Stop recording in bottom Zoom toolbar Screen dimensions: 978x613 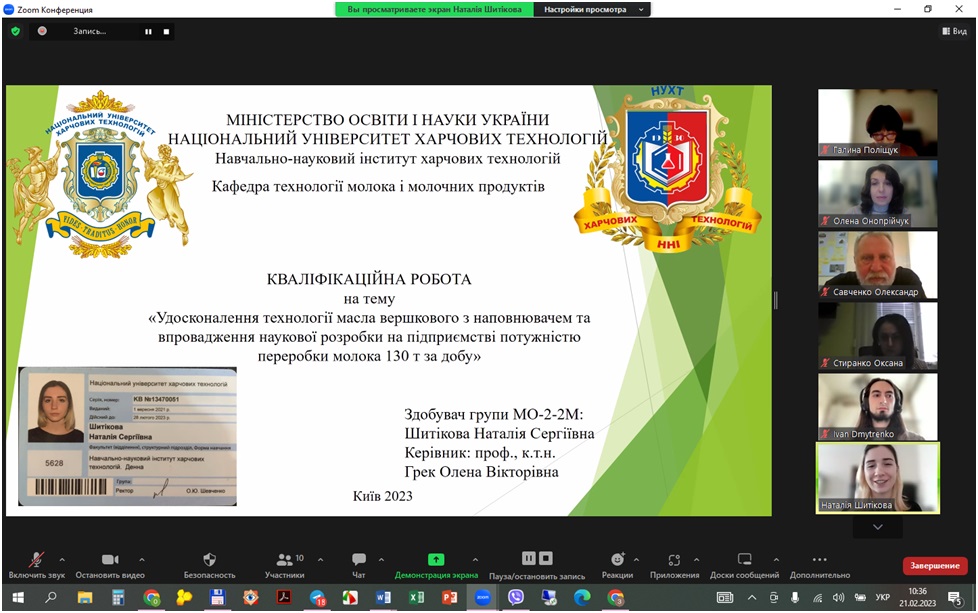point(545,558)
